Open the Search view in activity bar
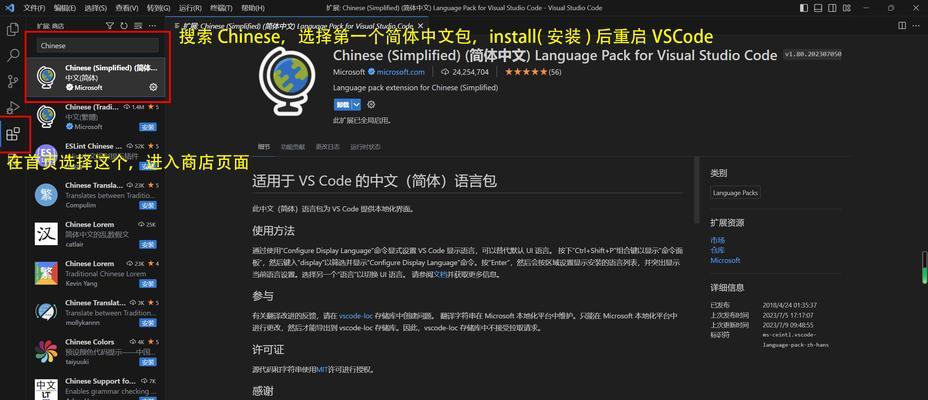Viewport: 928px width, 400px height. (x=12, y=56)
